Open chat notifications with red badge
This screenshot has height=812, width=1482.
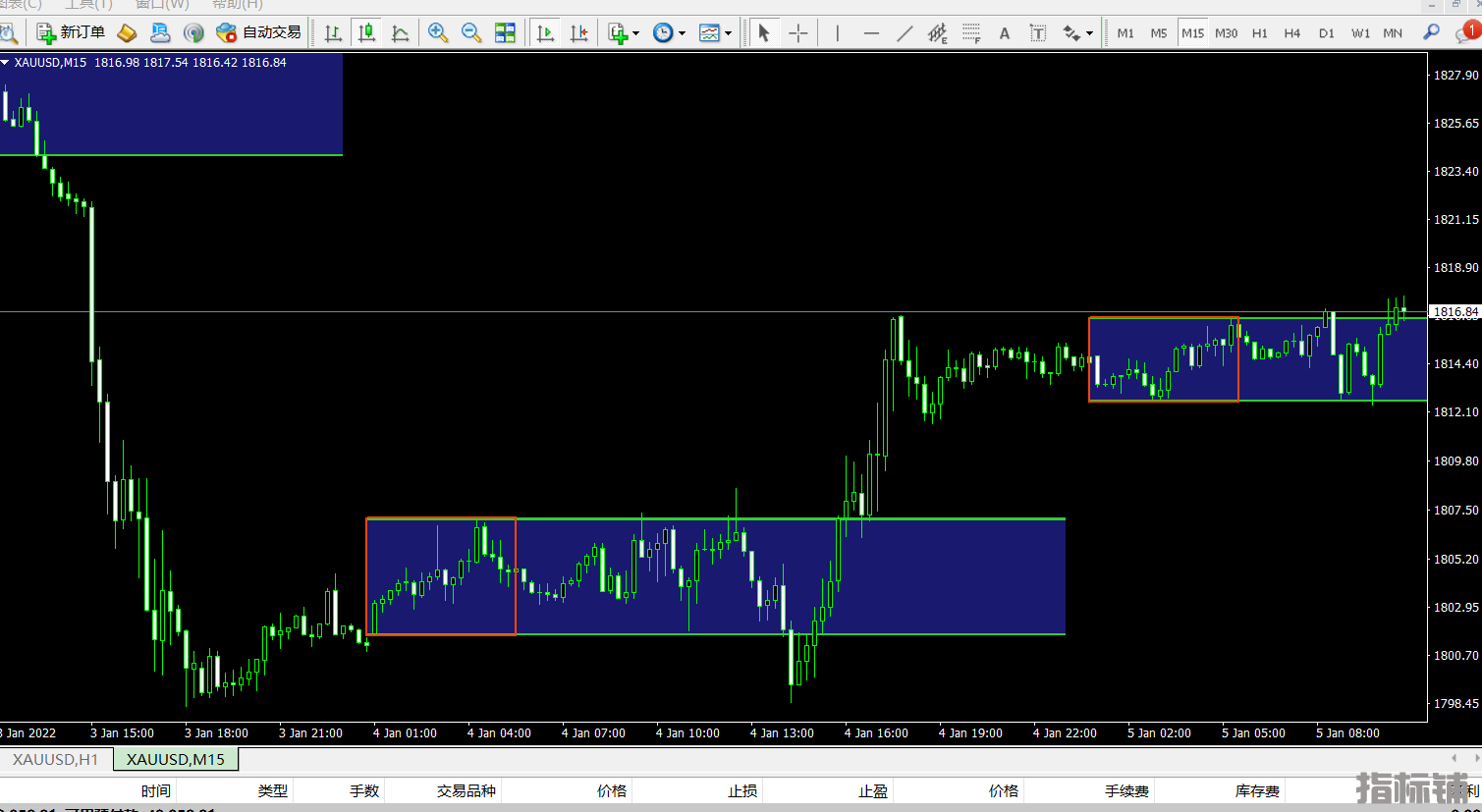click(x=1466, y=32)
